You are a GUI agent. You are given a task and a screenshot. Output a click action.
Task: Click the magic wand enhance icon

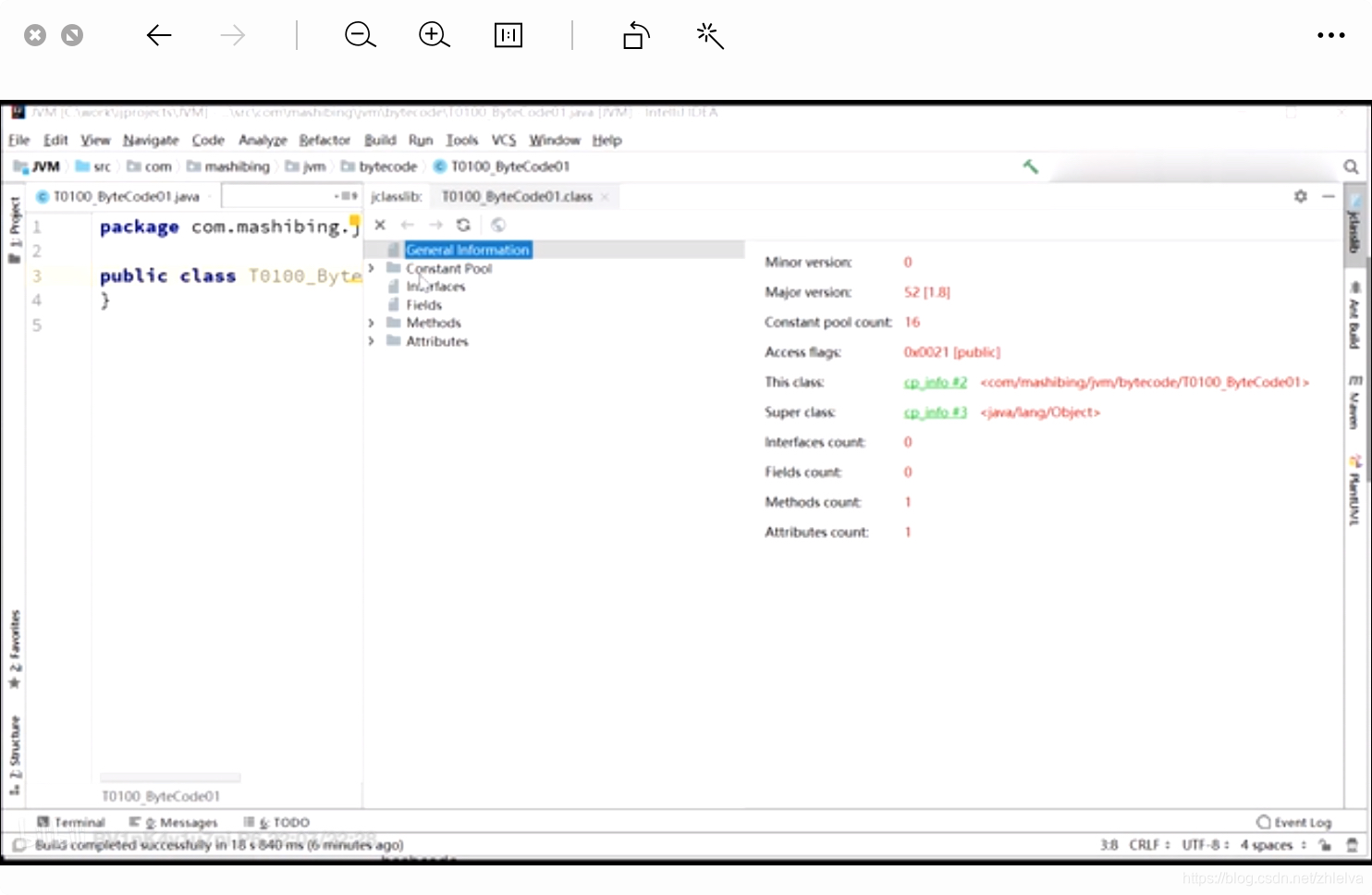pyautogui.click(x=710, y=35)
